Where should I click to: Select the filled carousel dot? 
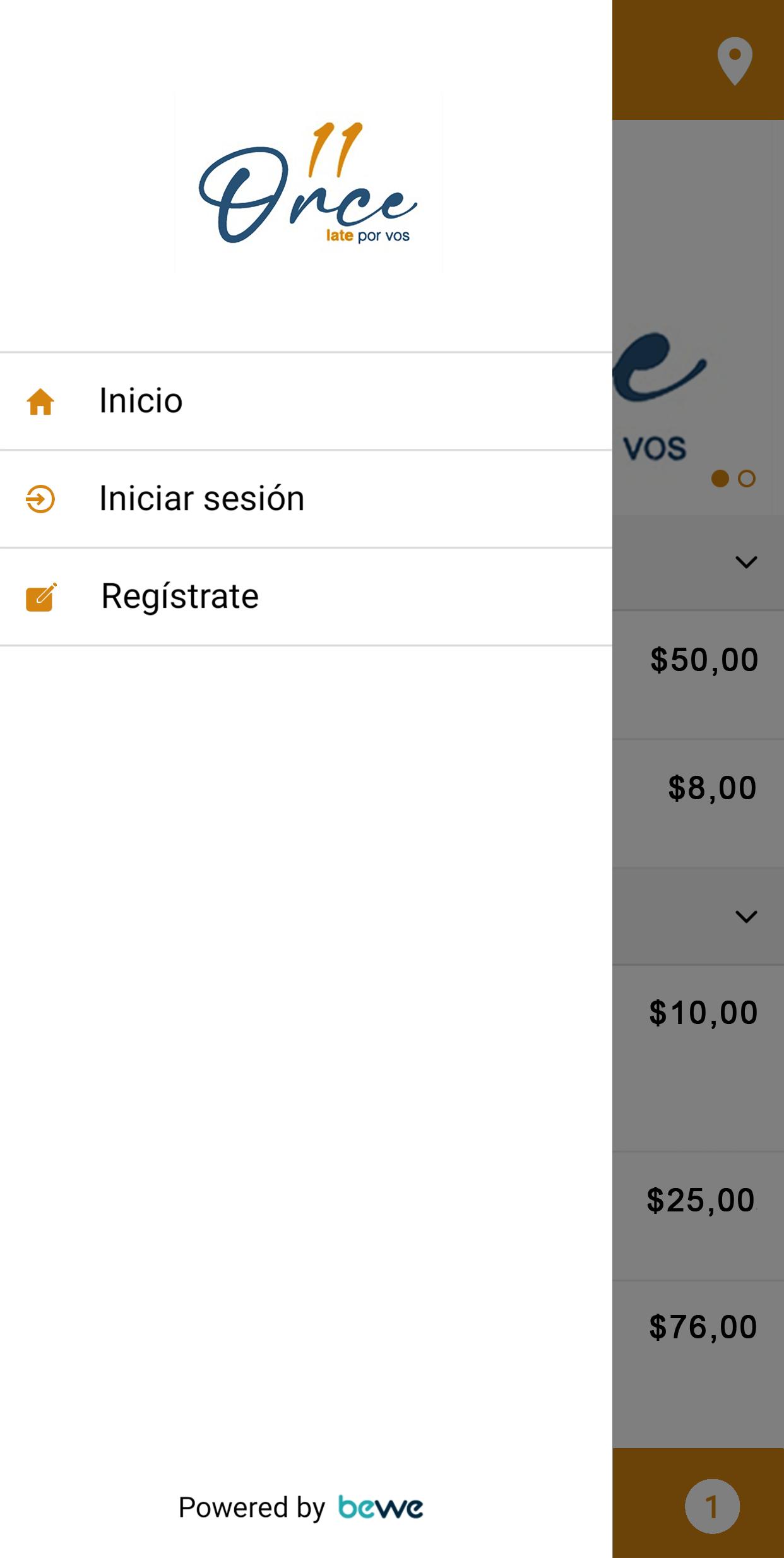click(x=720, y=479)
